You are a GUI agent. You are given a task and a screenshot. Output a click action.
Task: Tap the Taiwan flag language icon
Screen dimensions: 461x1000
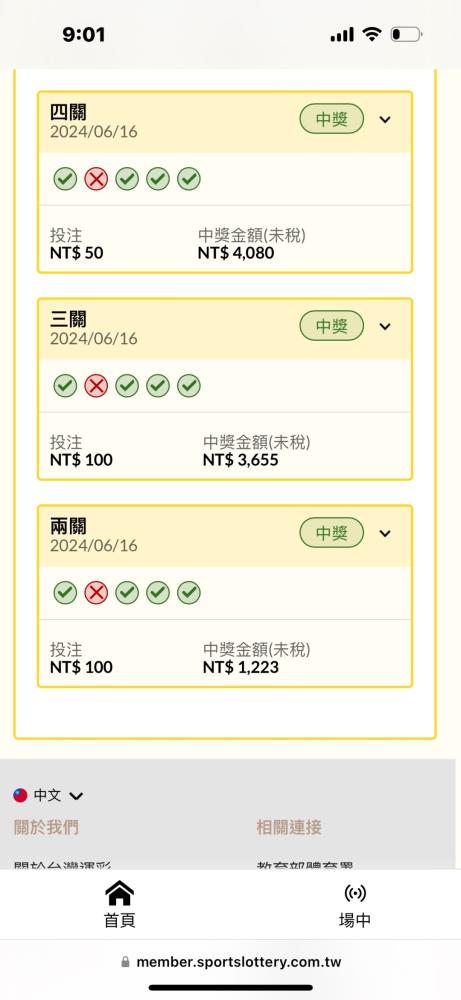[x=20, y=795]
